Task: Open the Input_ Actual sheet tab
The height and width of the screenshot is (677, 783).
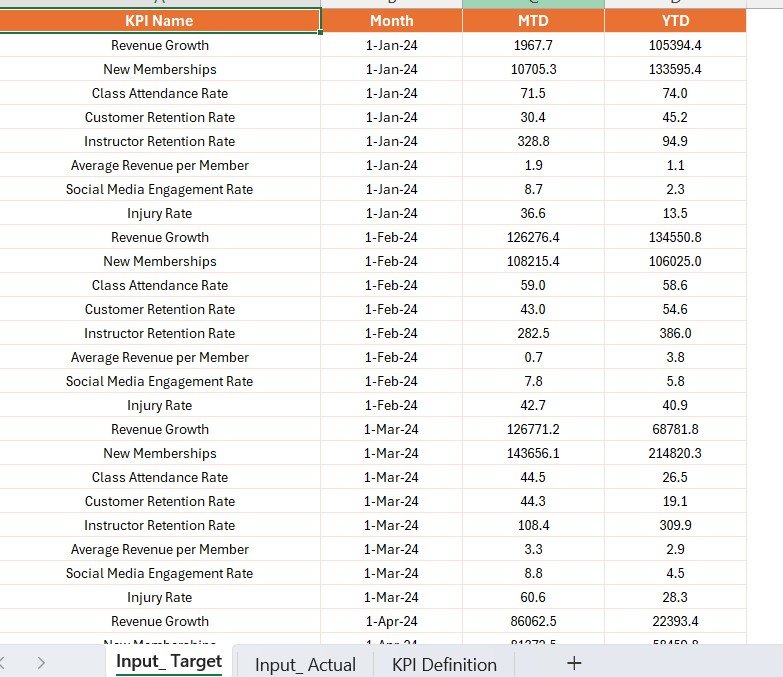Action: (x=305, y=665)
